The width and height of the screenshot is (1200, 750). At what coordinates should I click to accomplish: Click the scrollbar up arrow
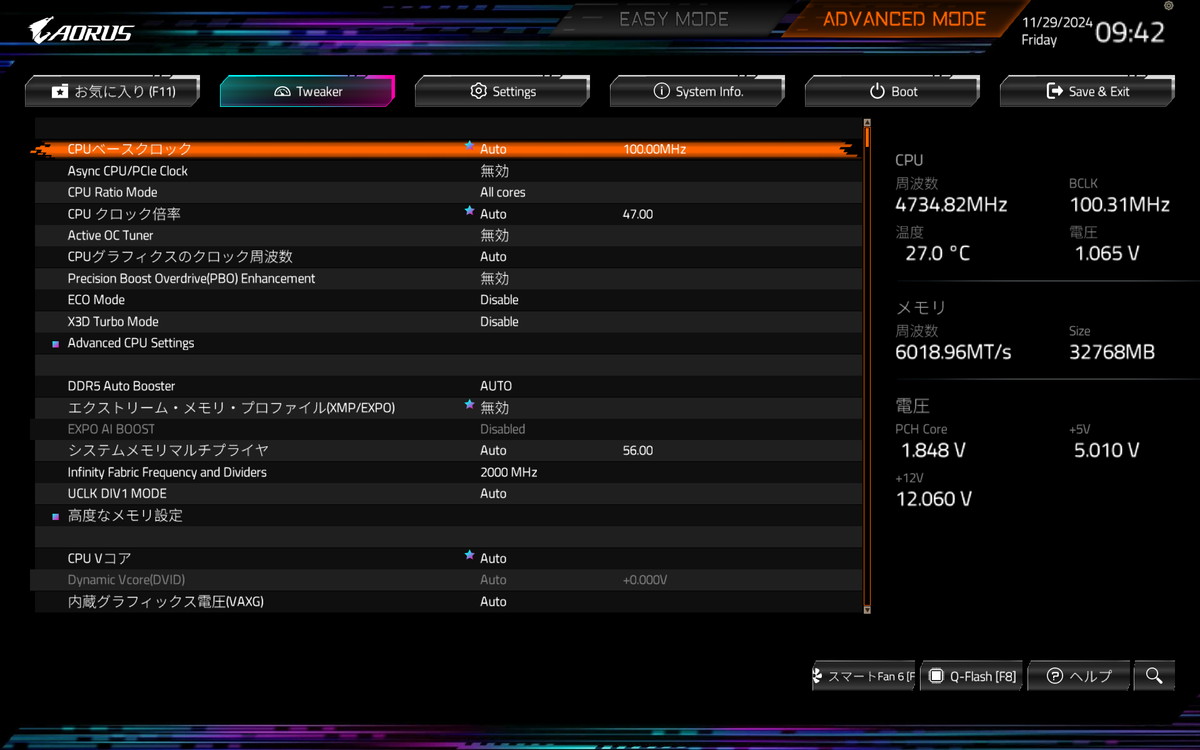click(867, 122)
